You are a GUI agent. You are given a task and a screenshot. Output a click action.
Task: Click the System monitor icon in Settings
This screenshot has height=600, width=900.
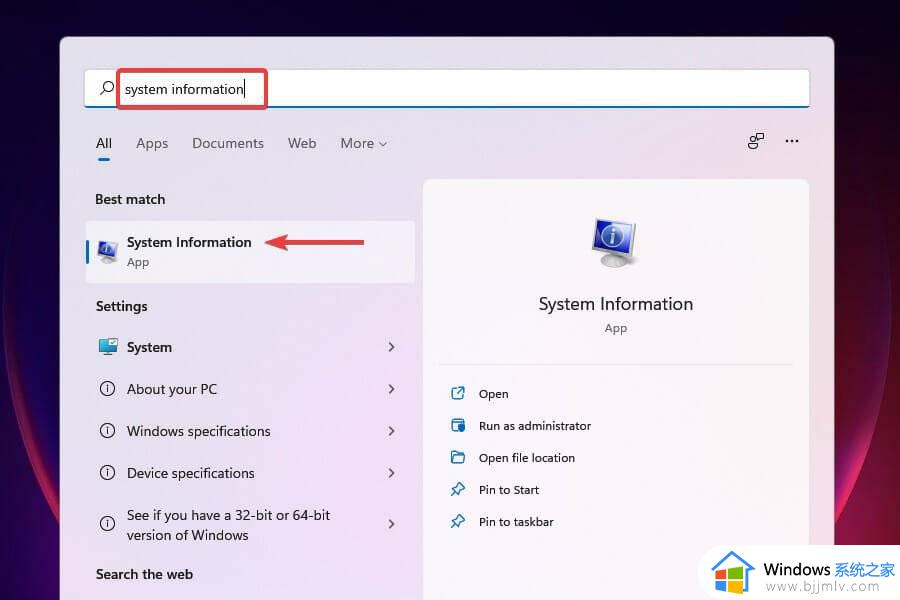click(x=108, y=347)
